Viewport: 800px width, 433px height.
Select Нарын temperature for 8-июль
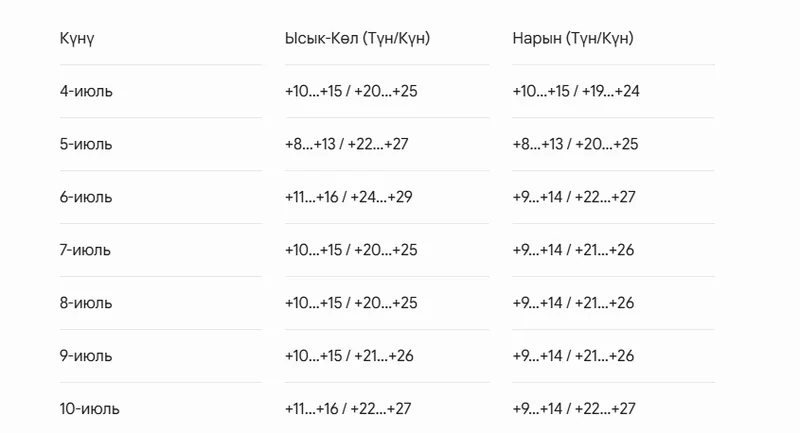pos(573,303)
